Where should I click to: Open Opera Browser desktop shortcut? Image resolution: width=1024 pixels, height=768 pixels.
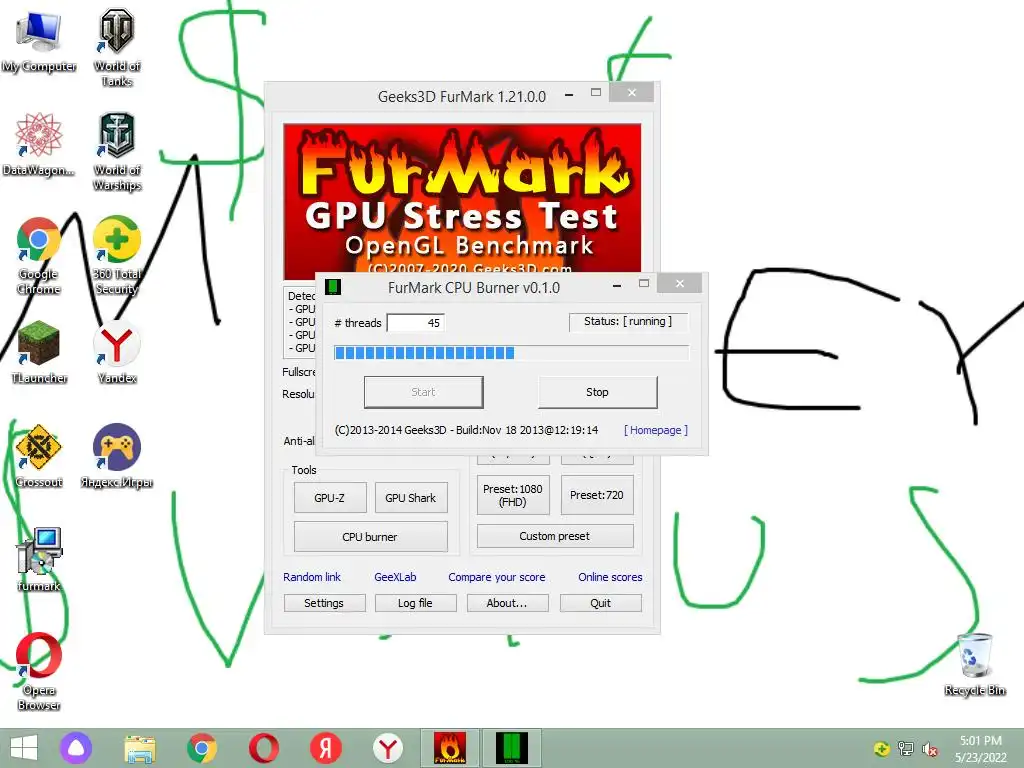39,671
